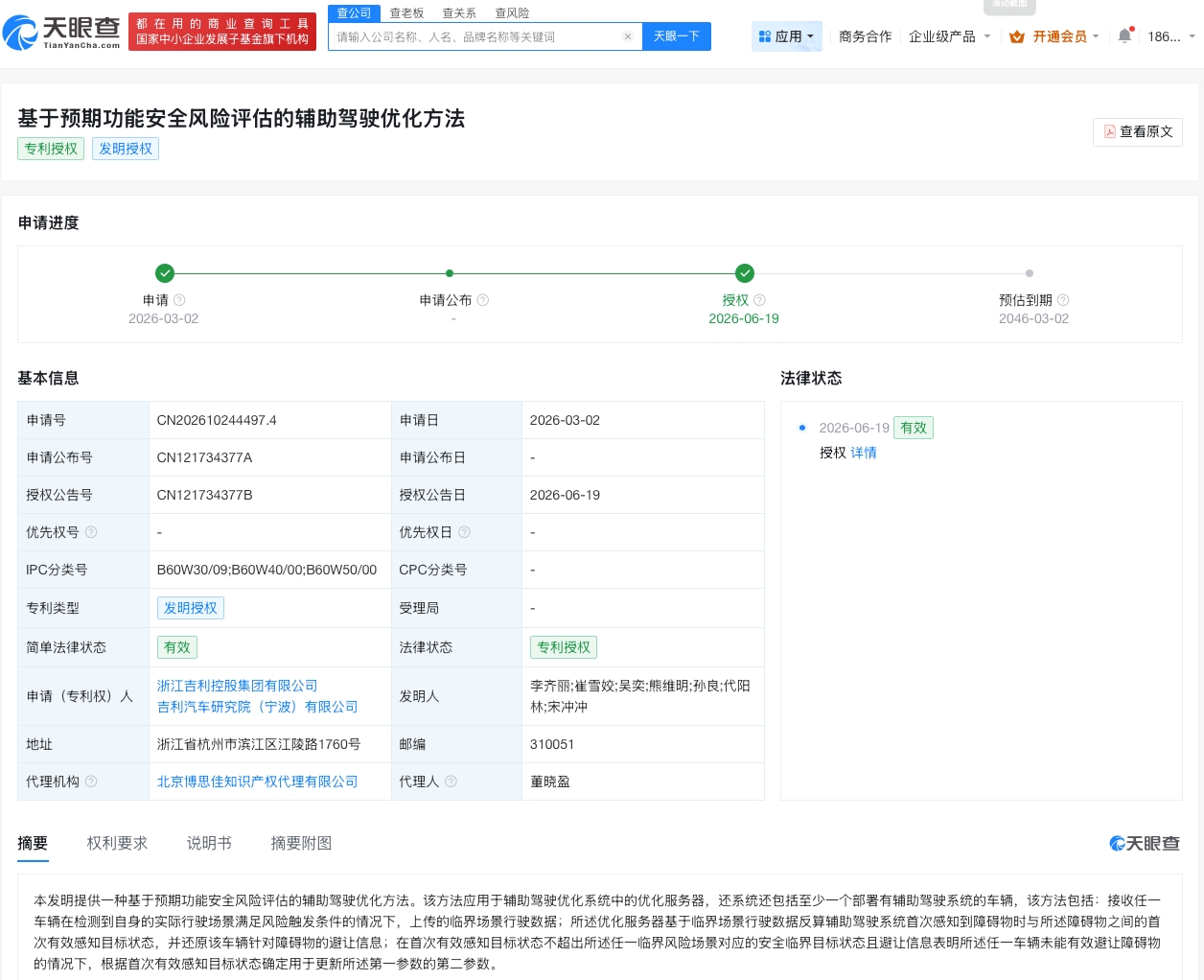The width and height of the screenshot is (1204, 980).
Task: Click the green 申请 checkmark step
Action: pyautogui.click(x=165, y=273)
